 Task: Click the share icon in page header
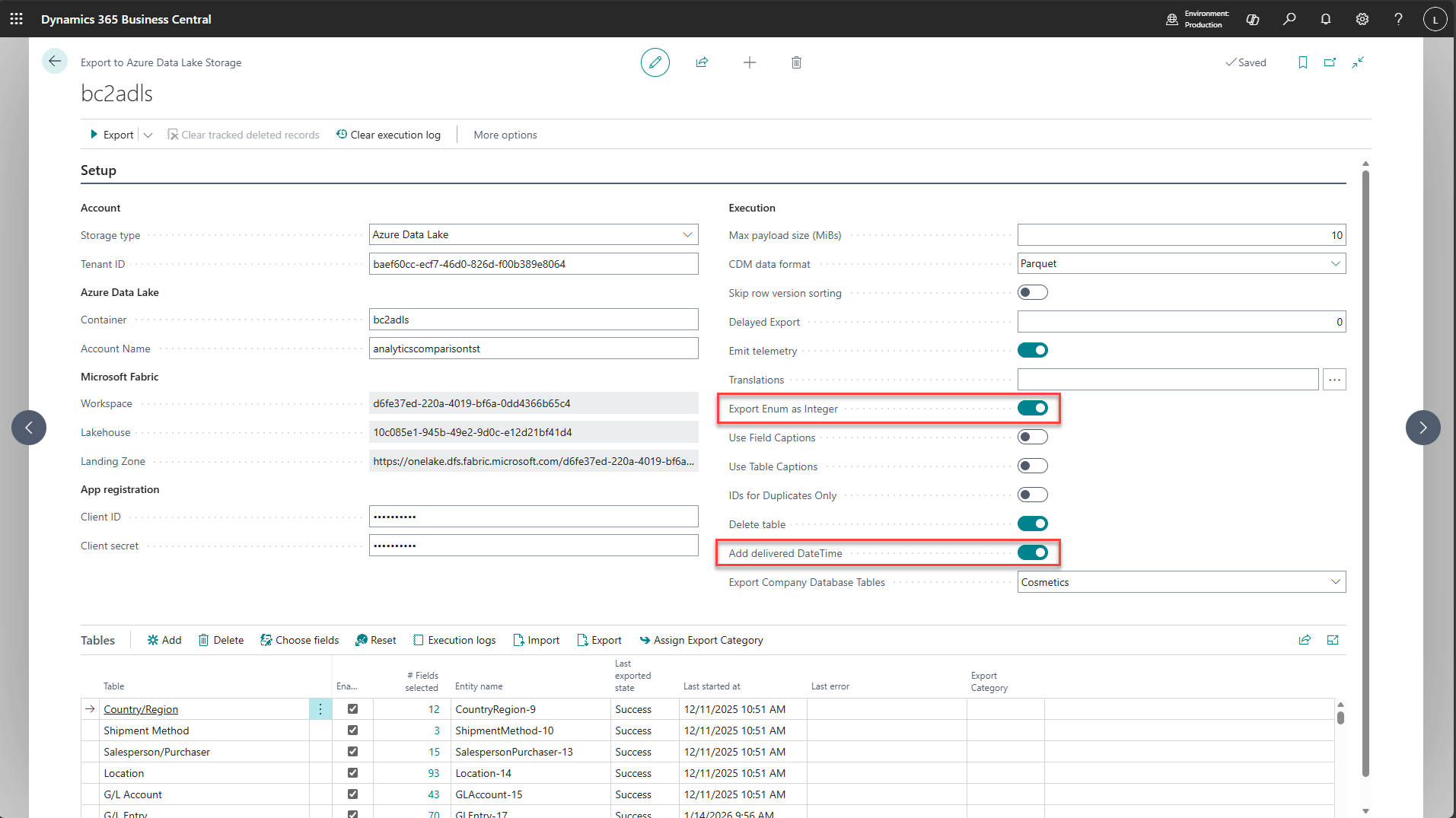(x=702, y=62)
